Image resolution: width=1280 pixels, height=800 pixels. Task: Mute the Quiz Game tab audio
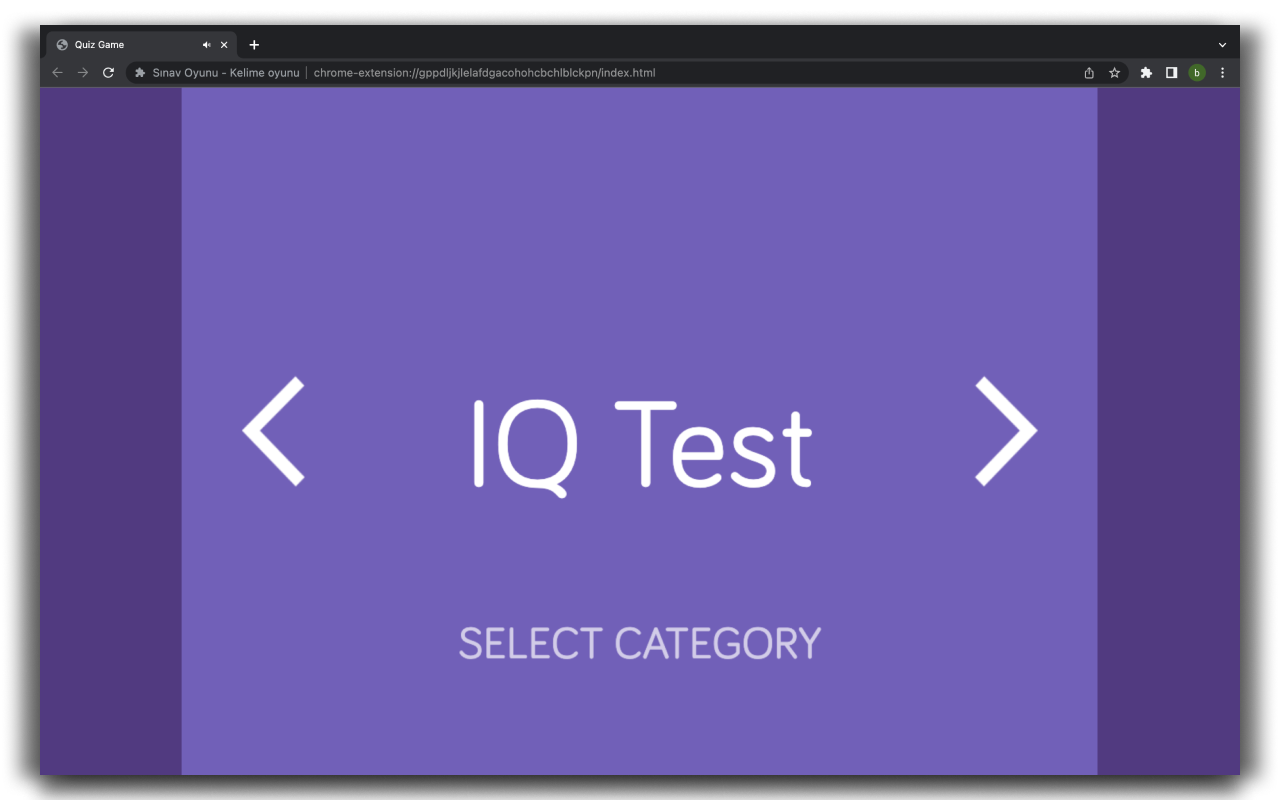[206, 45]
